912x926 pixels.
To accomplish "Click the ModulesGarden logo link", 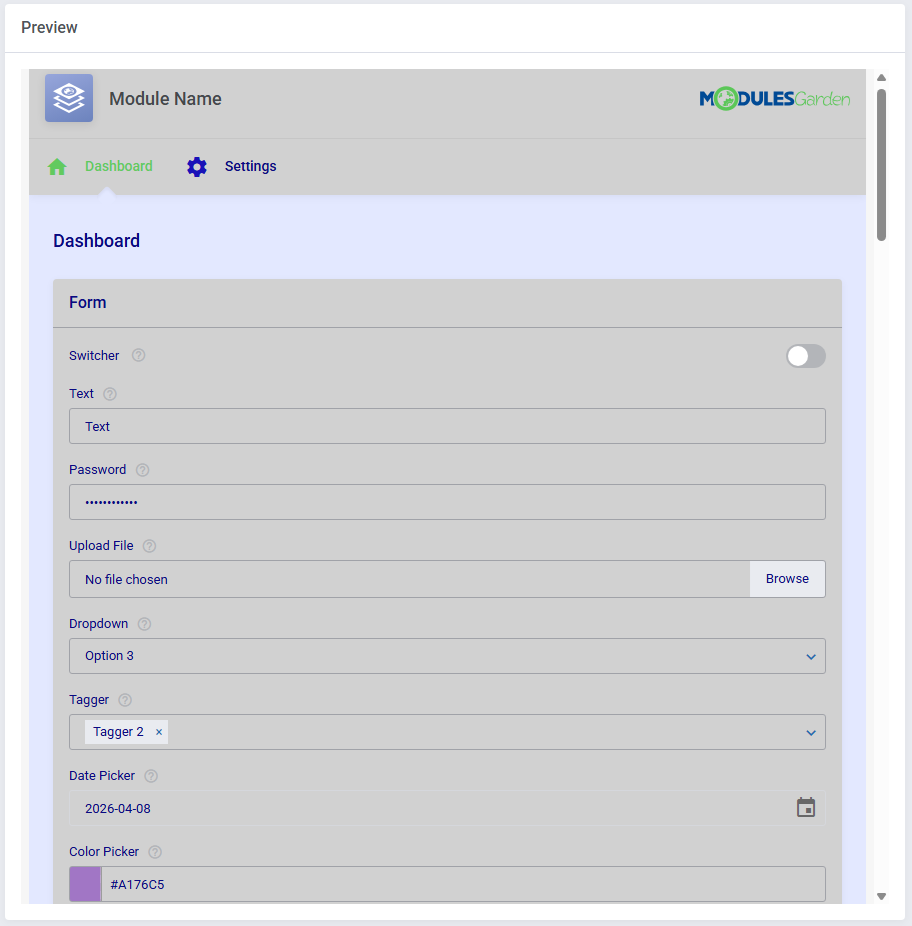I will [x=774, y=98].
